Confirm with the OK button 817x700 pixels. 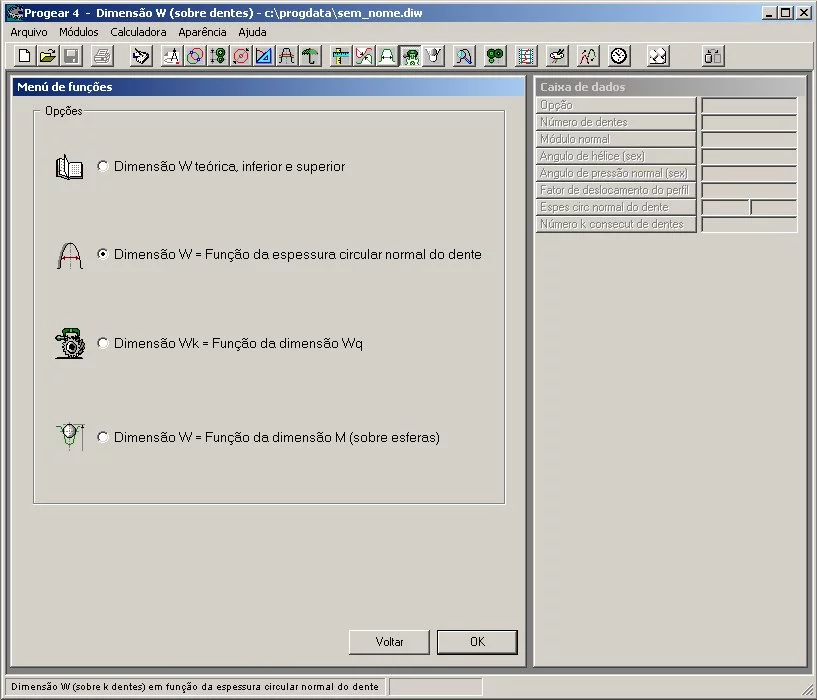pyautogui.click(x=477, y=642)
